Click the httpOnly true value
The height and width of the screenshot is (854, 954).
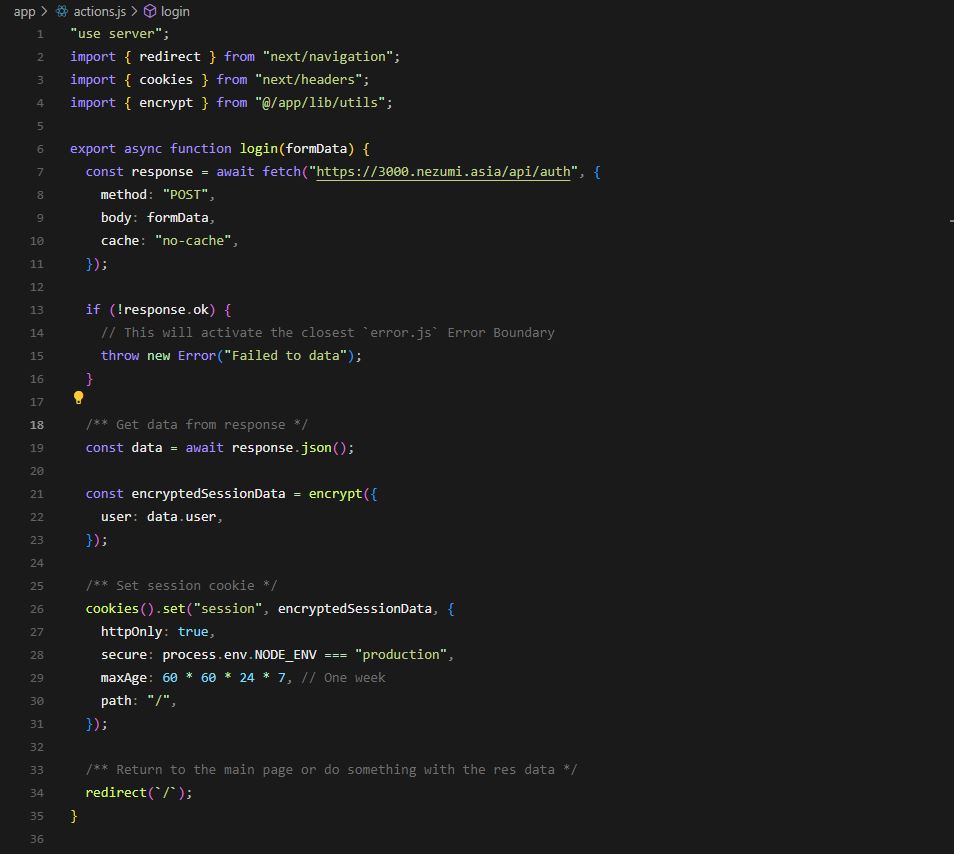pos(193,631)
